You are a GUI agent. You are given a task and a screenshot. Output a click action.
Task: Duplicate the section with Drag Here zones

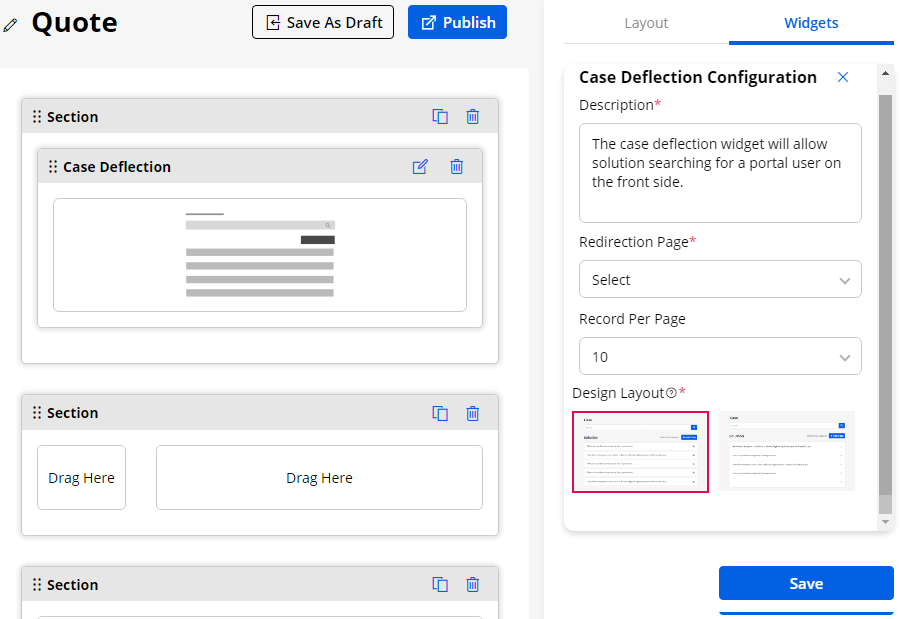(x=440, y=412)
